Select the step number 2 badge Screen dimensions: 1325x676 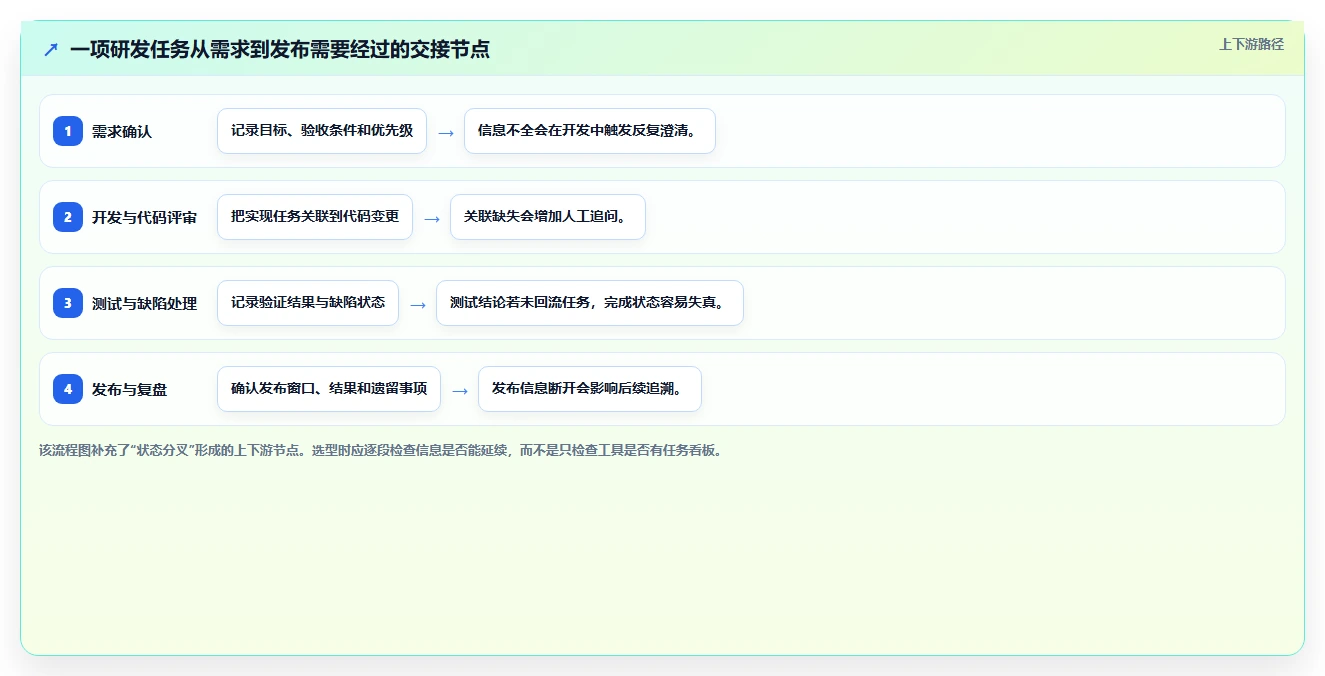tap(68, 217)
